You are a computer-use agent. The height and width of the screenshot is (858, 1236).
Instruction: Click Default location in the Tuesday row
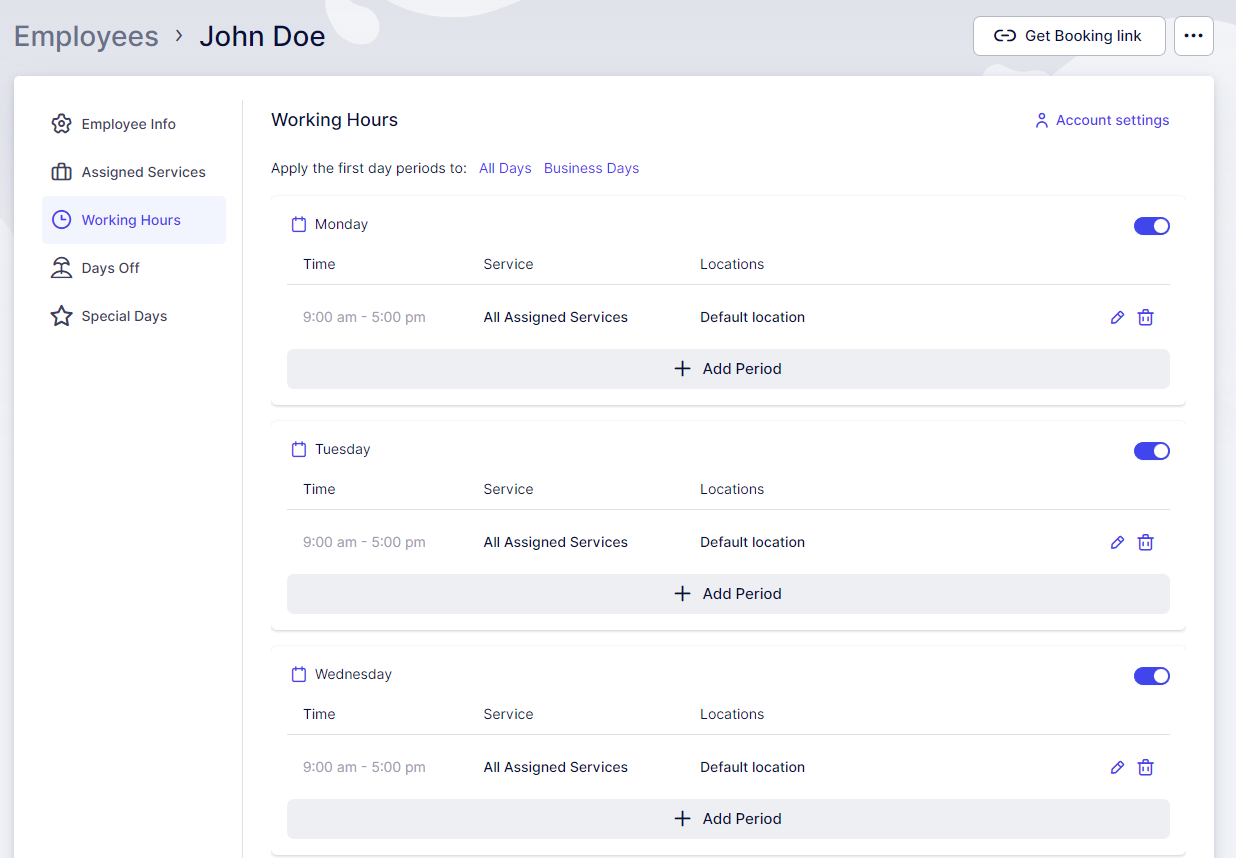(752, 542)
